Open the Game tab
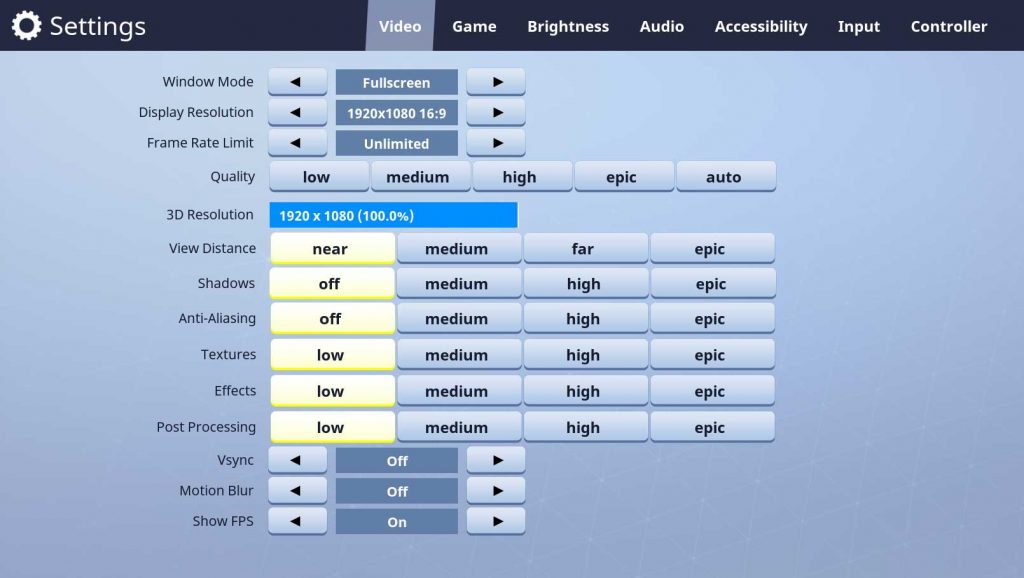1024x578 pixels. coord(474,26)
